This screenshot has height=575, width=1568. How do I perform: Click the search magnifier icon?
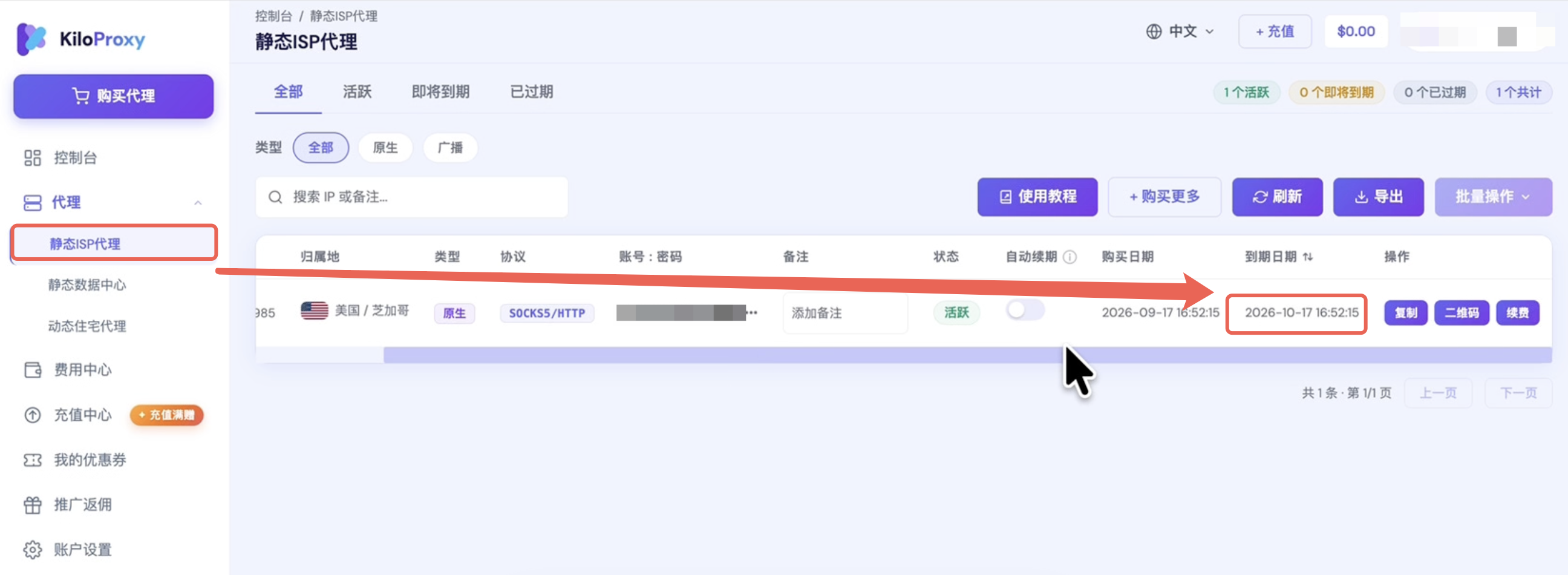point(275,197)
